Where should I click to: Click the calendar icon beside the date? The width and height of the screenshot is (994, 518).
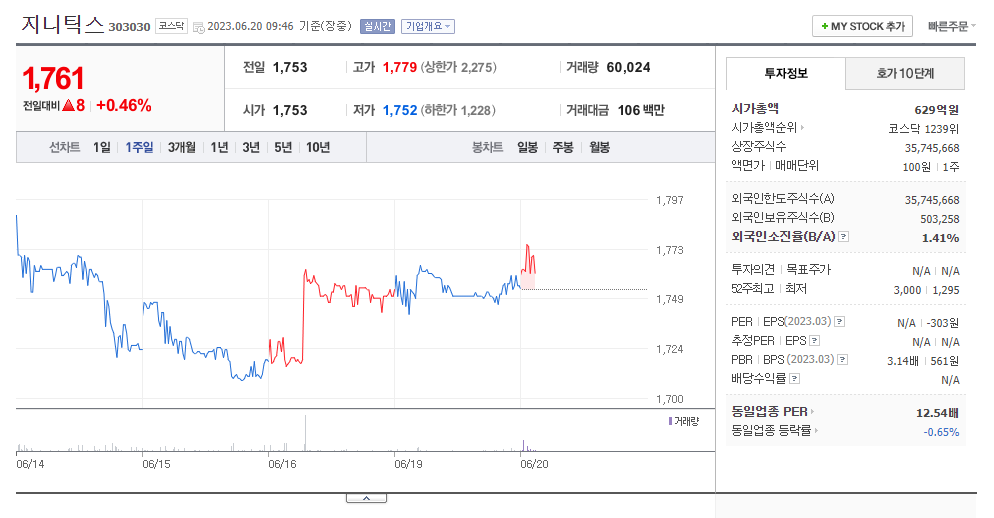pos(198,27)
